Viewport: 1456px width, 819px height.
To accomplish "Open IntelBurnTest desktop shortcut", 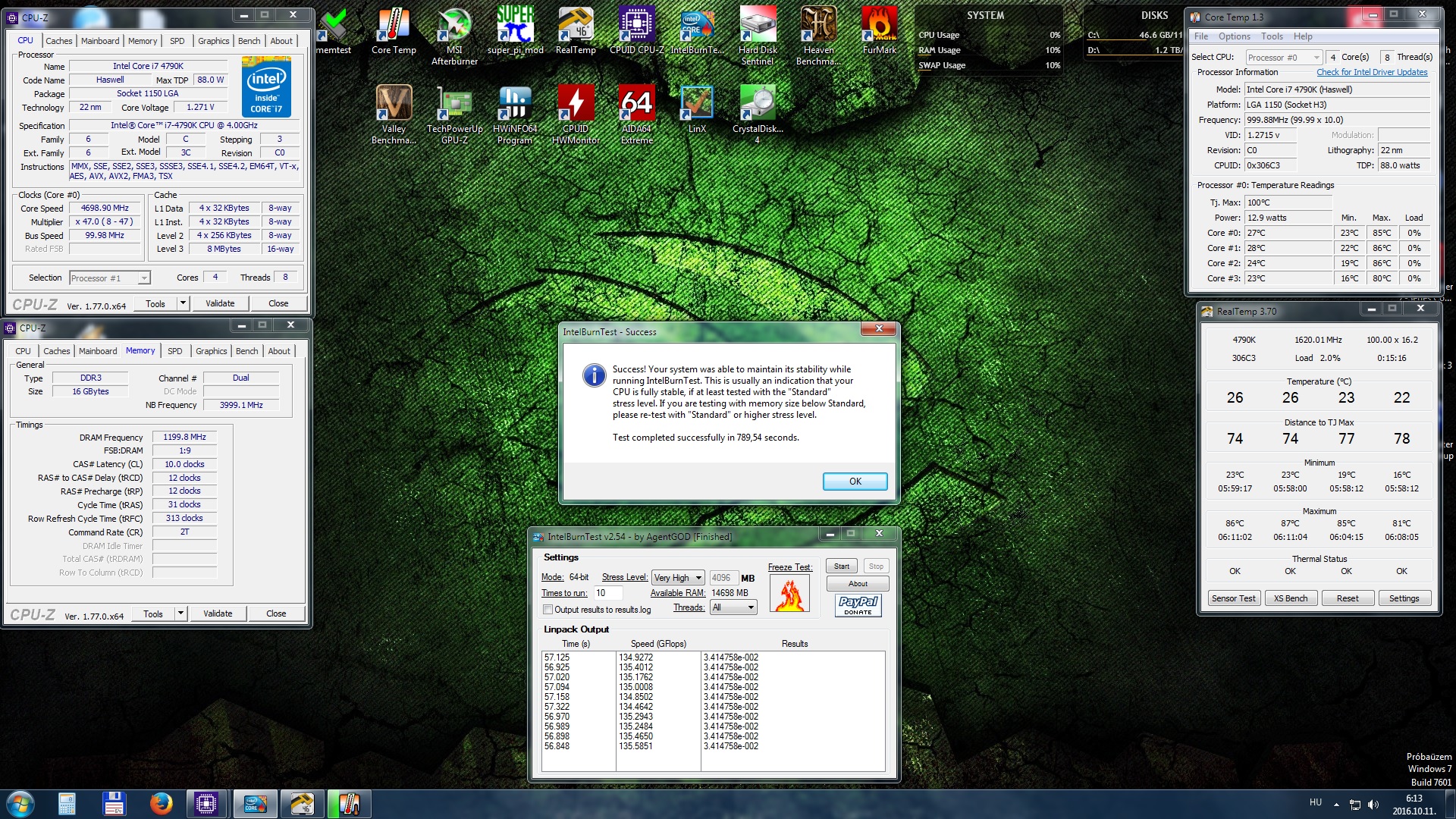I will [x=697, y=30].
